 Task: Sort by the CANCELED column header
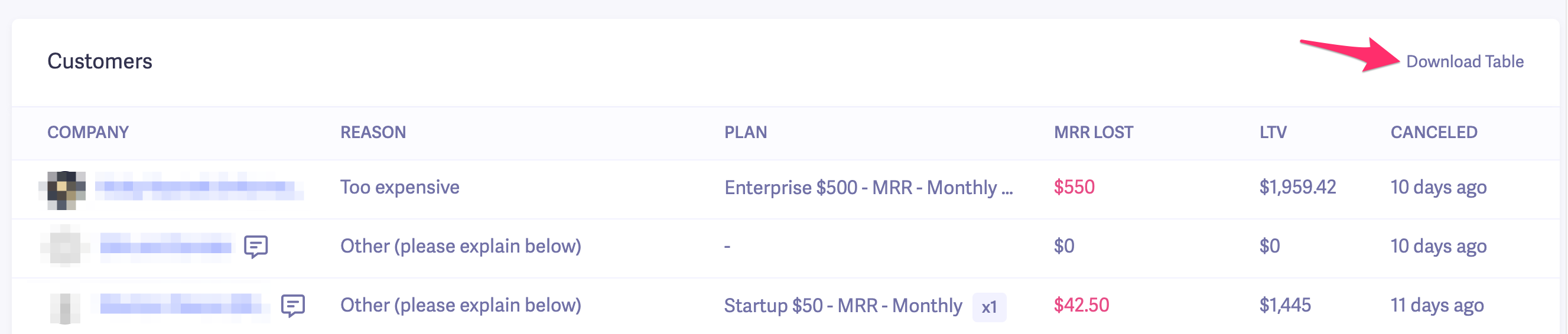(x=1433, y=132)
